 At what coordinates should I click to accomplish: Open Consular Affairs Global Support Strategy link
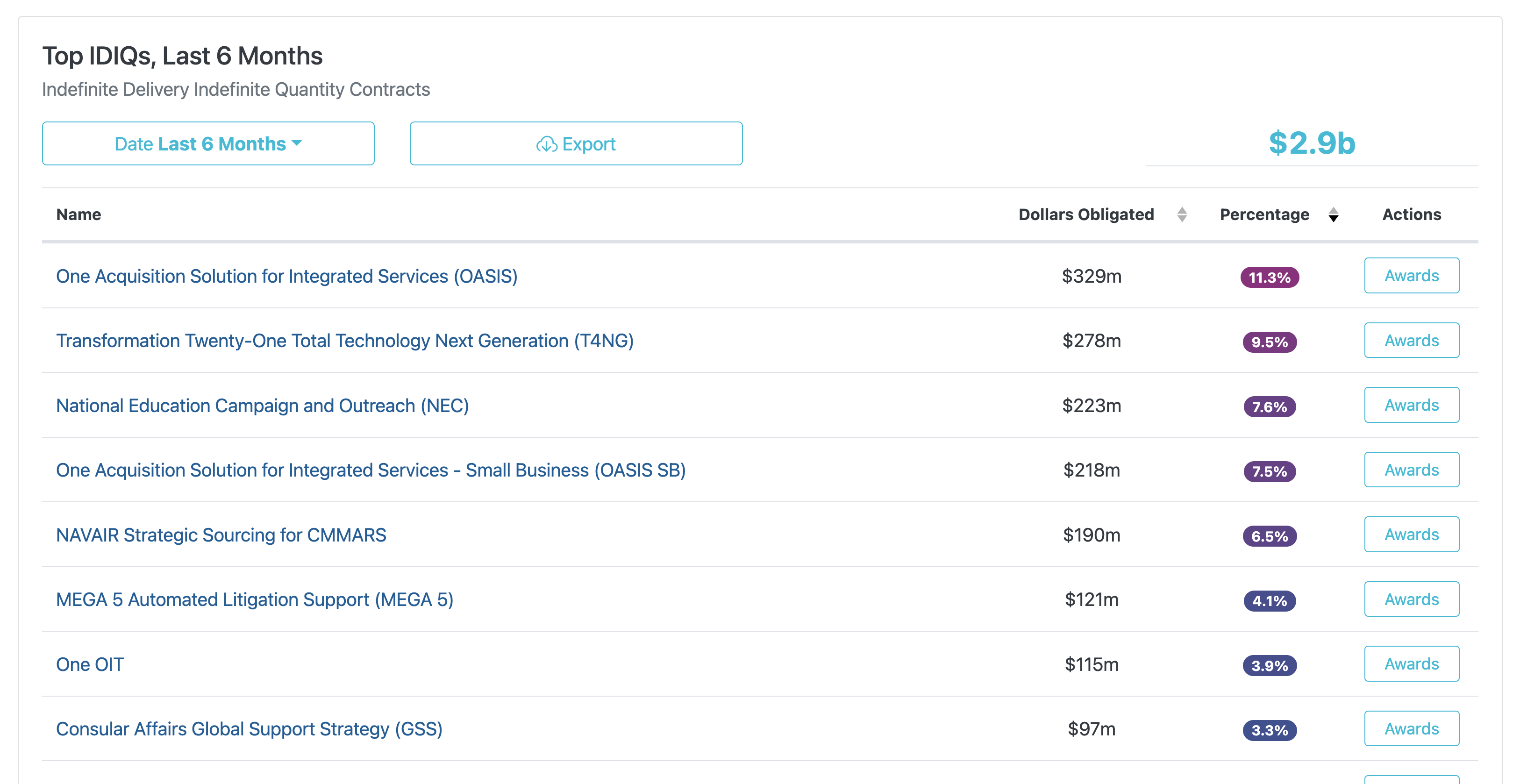pyautogui.click(x=249, y=729)
